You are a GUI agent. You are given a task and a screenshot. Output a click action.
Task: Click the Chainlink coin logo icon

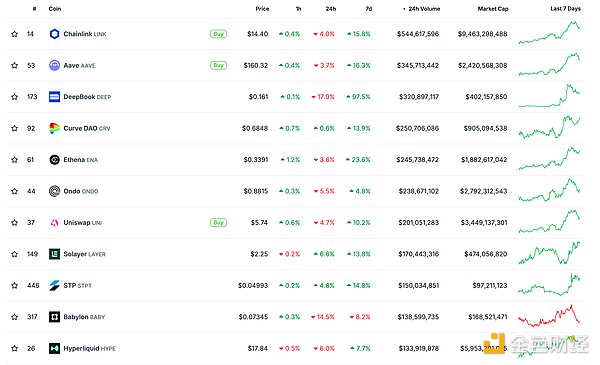(54, 34)
